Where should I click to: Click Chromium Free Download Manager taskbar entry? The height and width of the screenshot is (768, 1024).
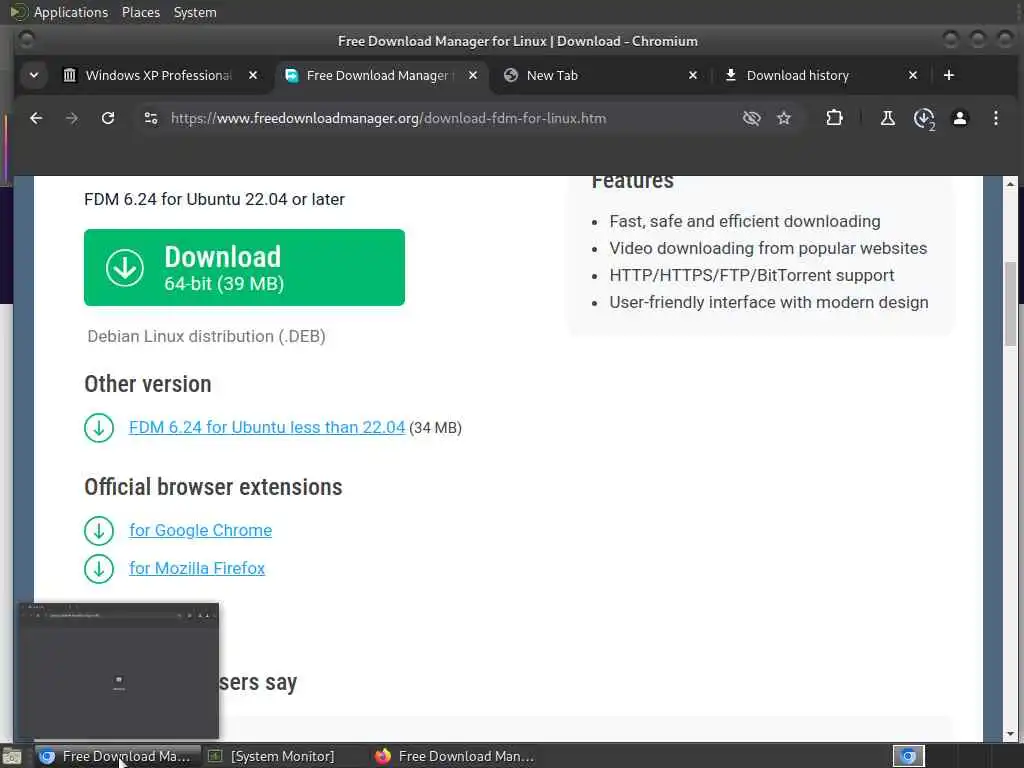point(116,756)
